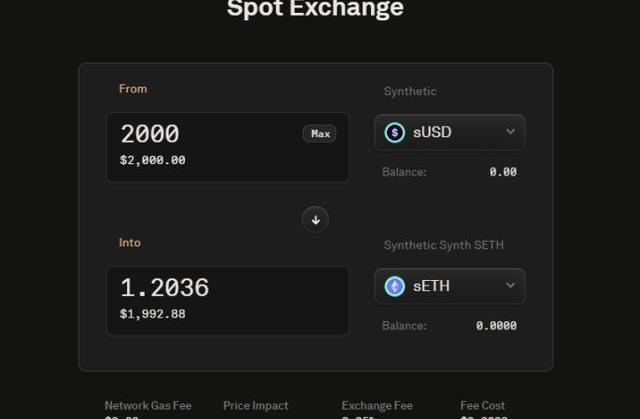
Task: Click the Synthetic Synth SETH label
Action: click(445, 246)
